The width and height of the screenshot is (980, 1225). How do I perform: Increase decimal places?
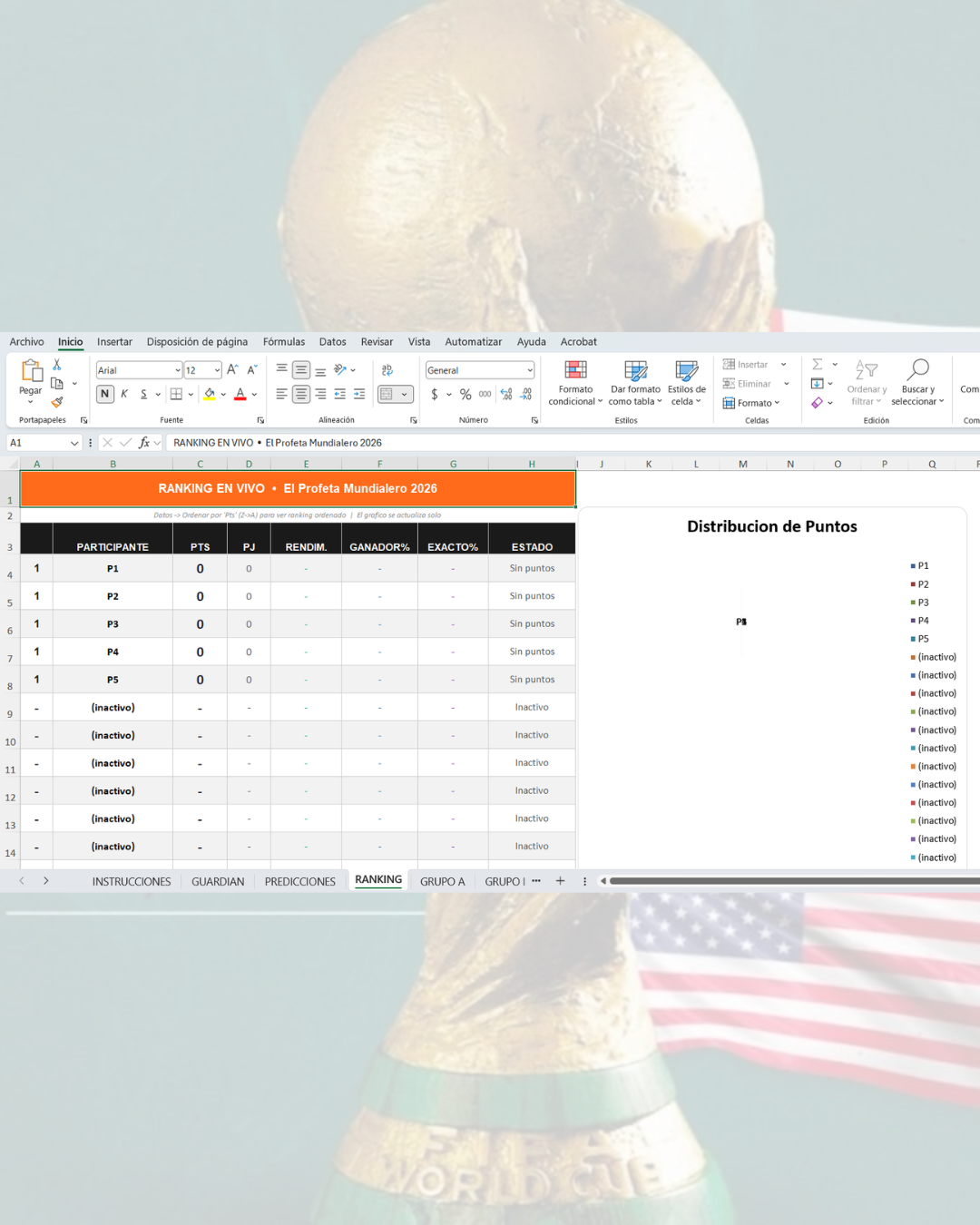click(x=506, y=394)
